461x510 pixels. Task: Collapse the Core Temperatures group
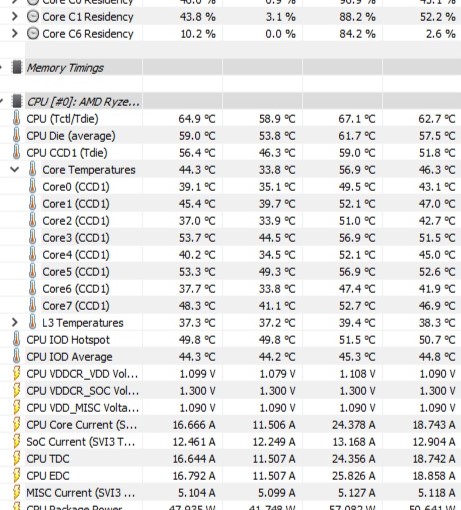(14, 169)
